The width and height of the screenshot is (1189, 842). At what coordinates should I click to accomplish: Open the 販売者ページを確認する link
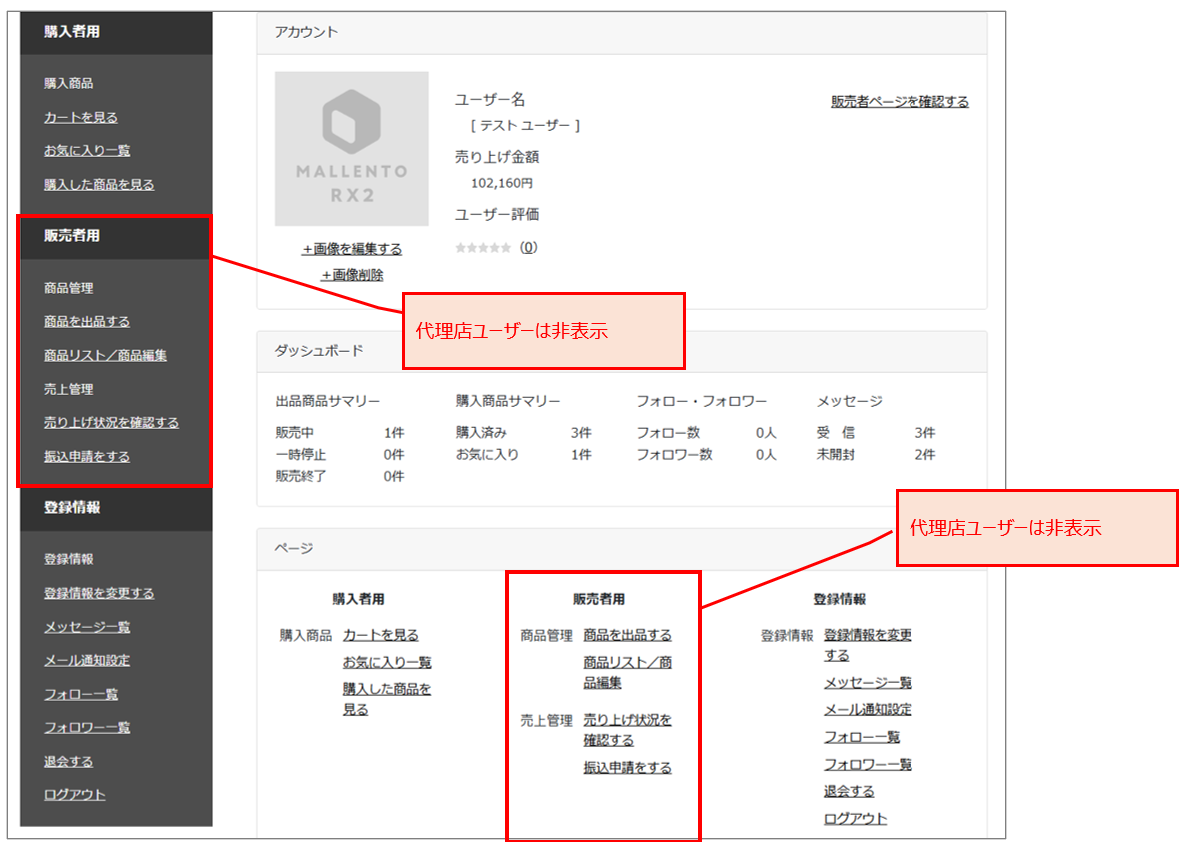pyautogui.click(x=899, y=102)
